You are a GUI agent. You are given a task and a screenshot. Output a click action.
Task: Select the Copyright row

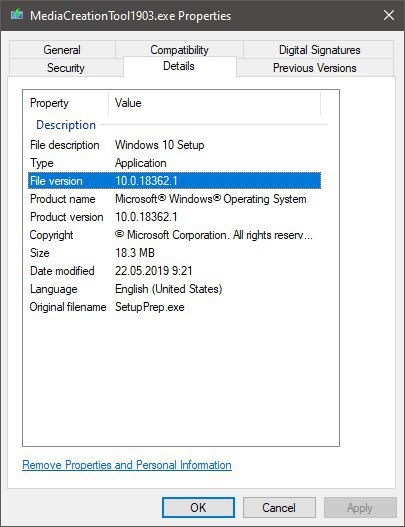pos(174,235)
